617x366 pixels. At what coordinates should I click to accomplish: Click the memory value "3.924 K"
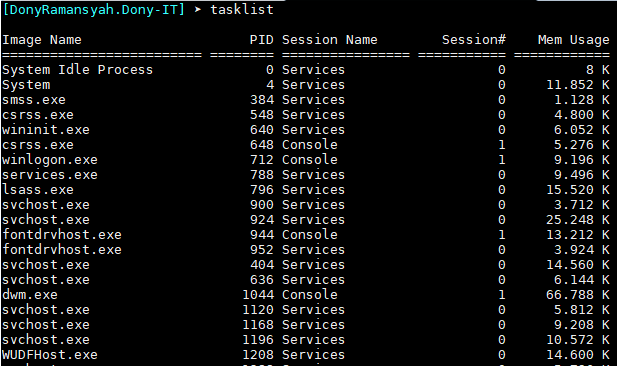pyautogui.click(x=582, y=250)
